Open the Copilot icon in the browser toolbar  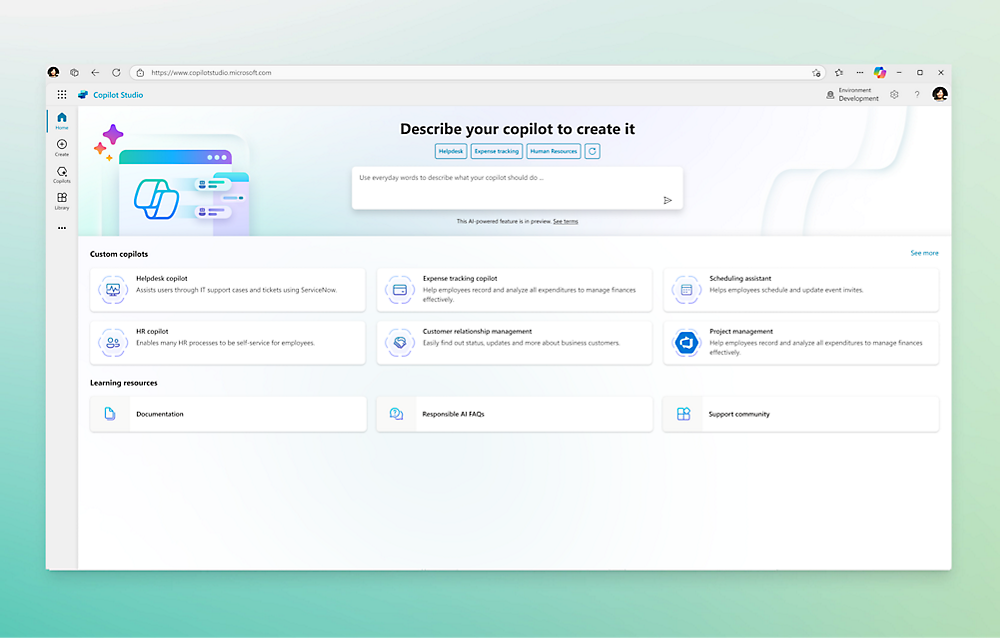[x=879, y=72]
